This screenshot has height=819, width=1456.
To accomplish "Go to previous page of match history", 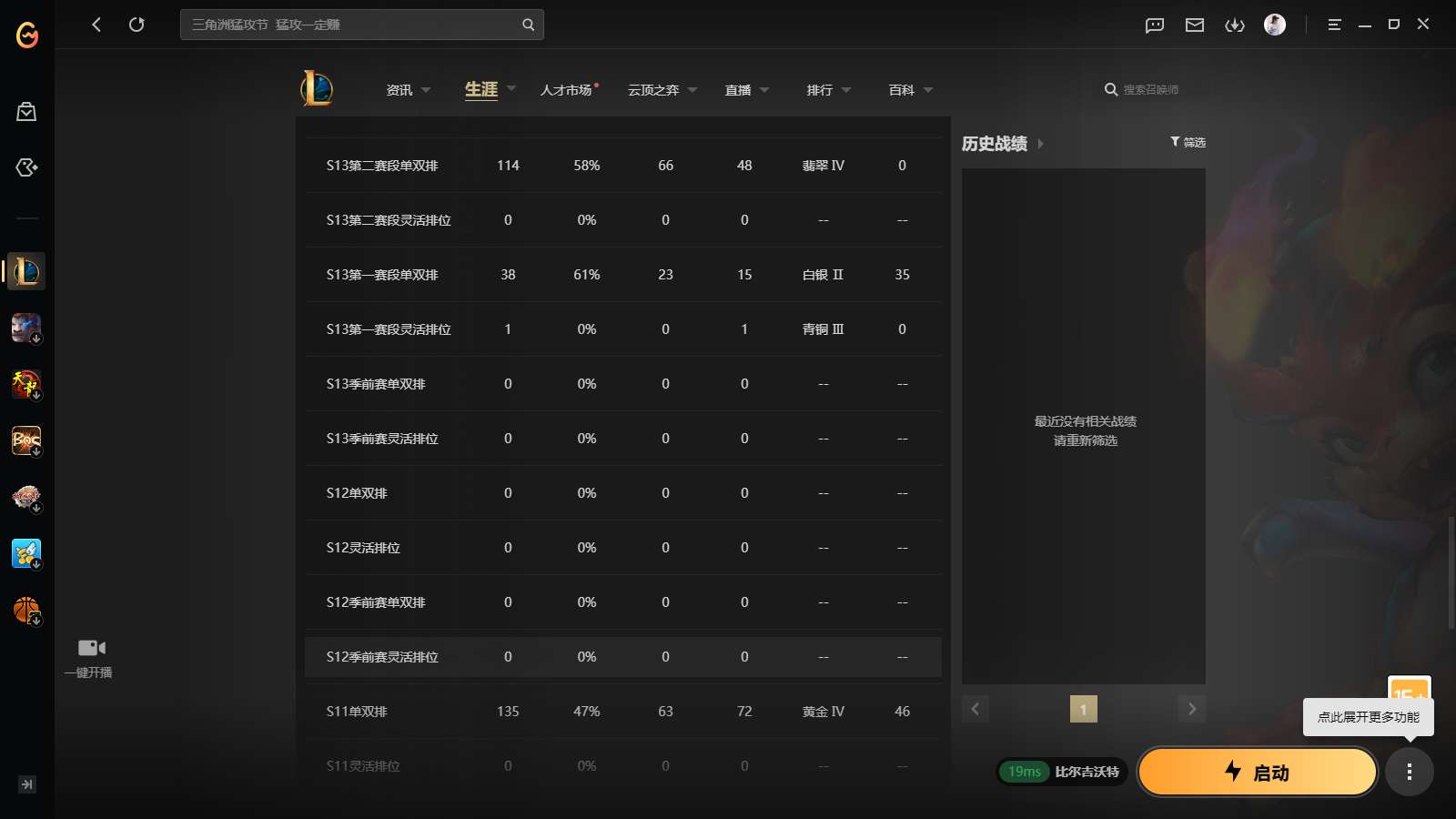I will 976,709.
